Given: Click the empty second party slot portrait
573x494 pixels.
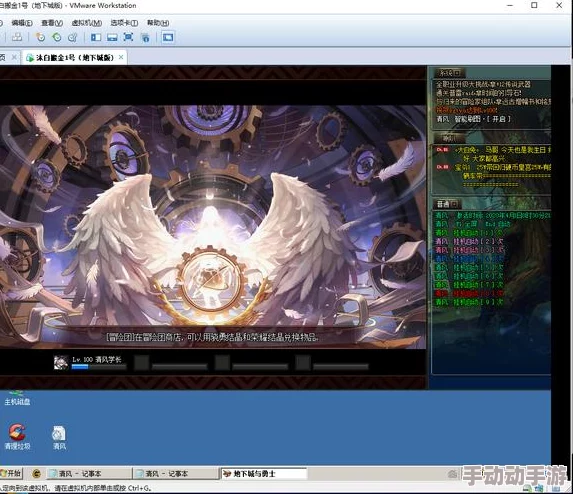Looking at the screenshot, I should click(x=141, y=362).
